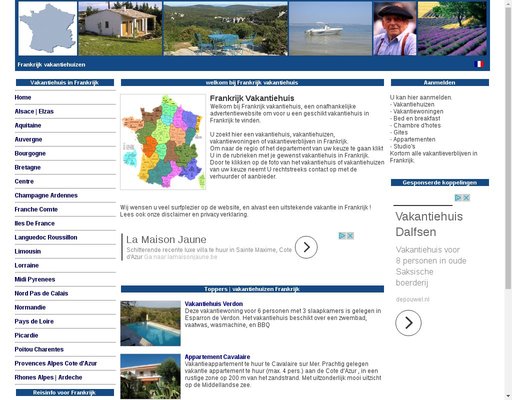The image size is (512, 400).
Task: Close the La Maison Jaune ad with X icon
Action: coord(350,236)
